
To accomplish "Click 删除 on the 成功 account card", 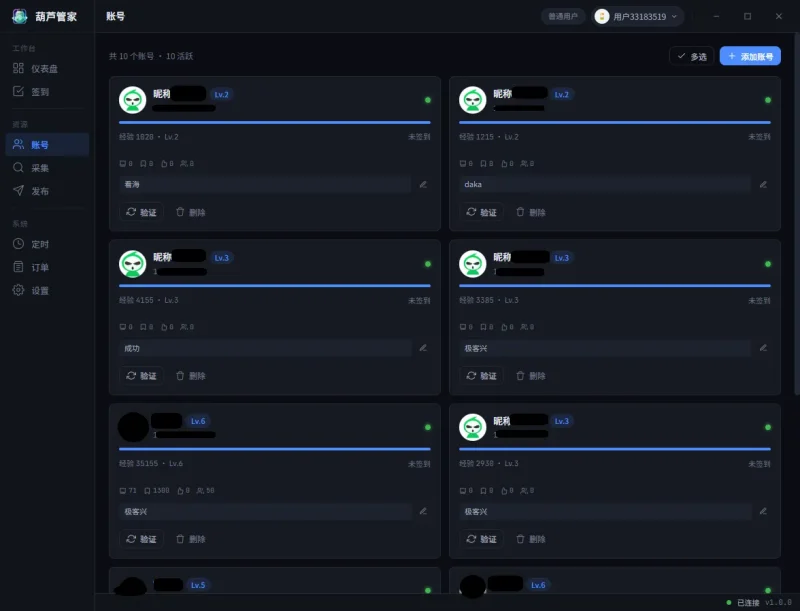I will pyautogui.click(x=190, y=376).
